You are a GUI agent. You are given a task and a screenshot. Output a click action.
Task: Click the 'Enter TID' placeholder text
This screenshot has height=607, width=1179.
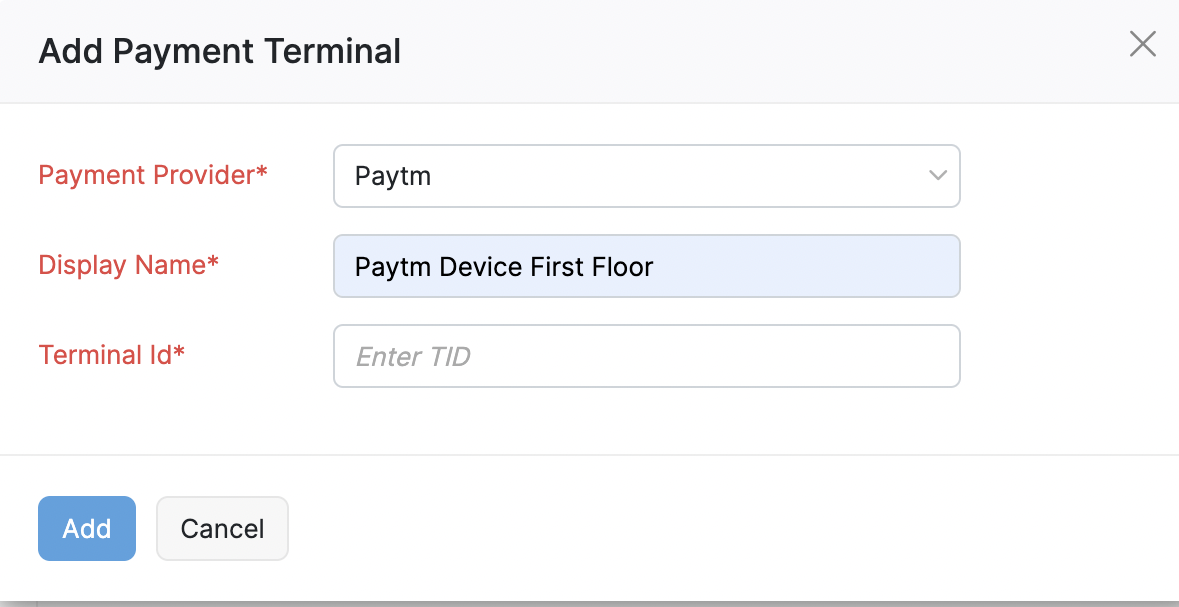[x=413, y=356]
